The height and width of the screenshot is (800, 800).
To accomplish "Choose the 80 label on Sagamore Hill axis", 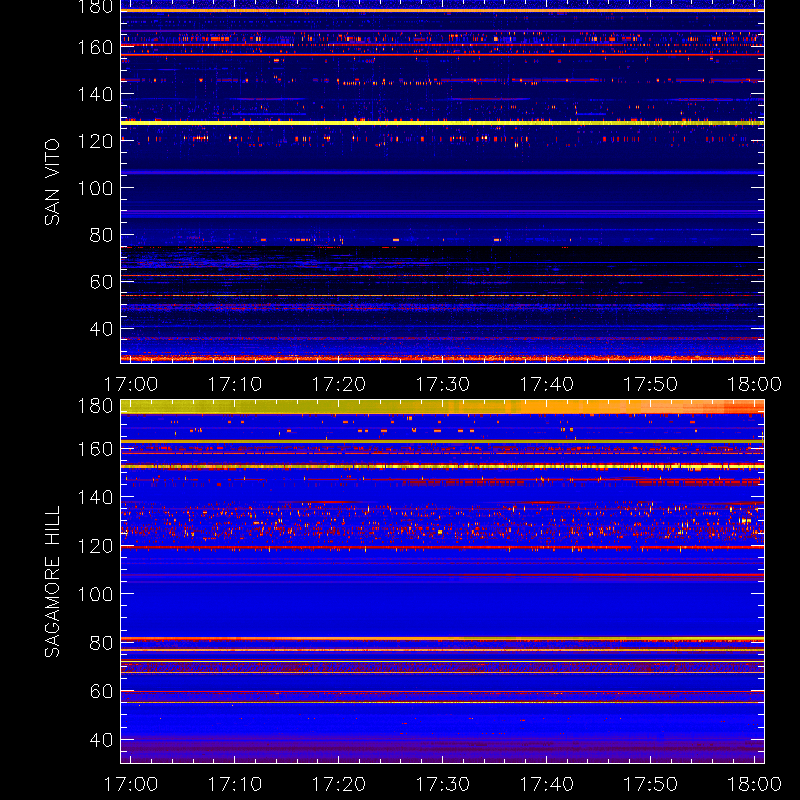I will pyautogui.click(x=101, y=643).
